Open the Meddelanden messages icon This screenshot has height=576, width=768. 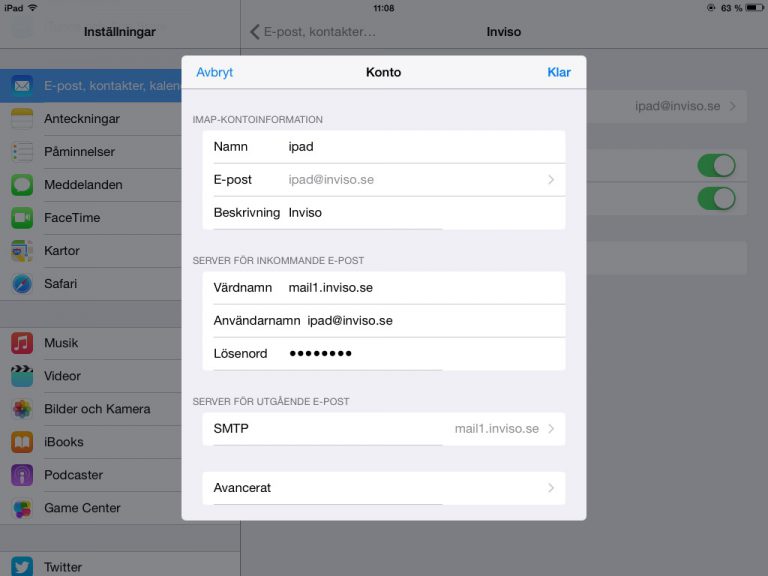22,185
